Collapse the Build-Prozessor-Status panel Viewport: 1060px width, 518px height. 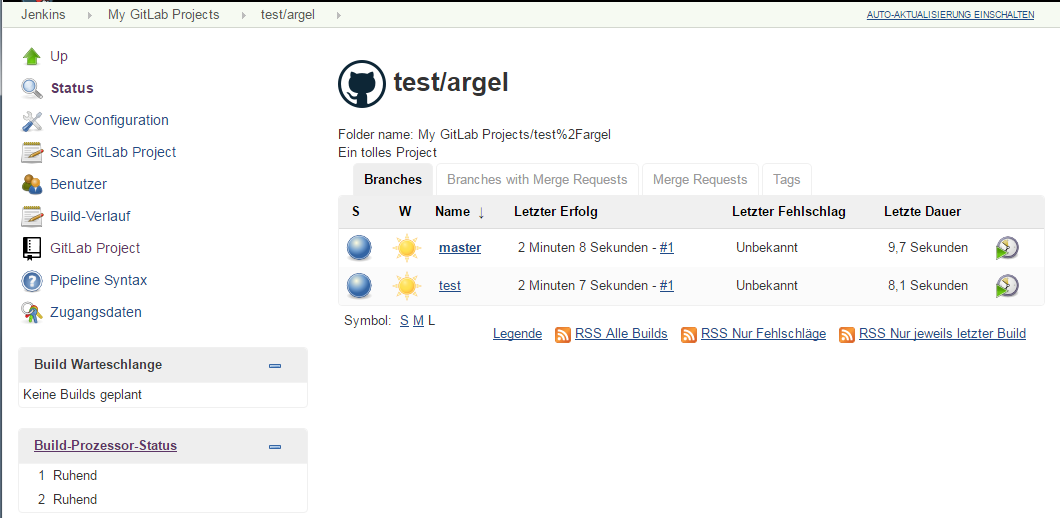tap(274, 447)
